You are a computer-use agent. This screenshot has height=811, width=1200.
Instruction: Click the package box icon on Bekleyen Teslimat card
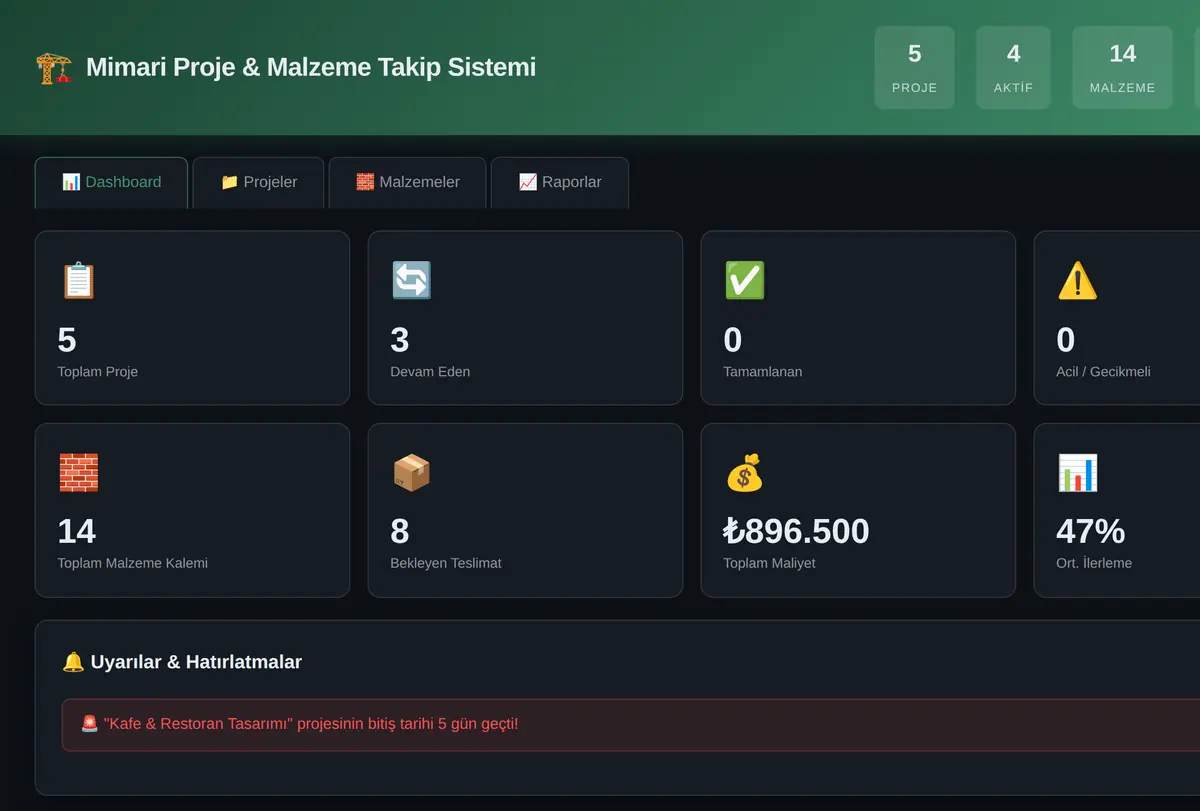click(411, 473)
